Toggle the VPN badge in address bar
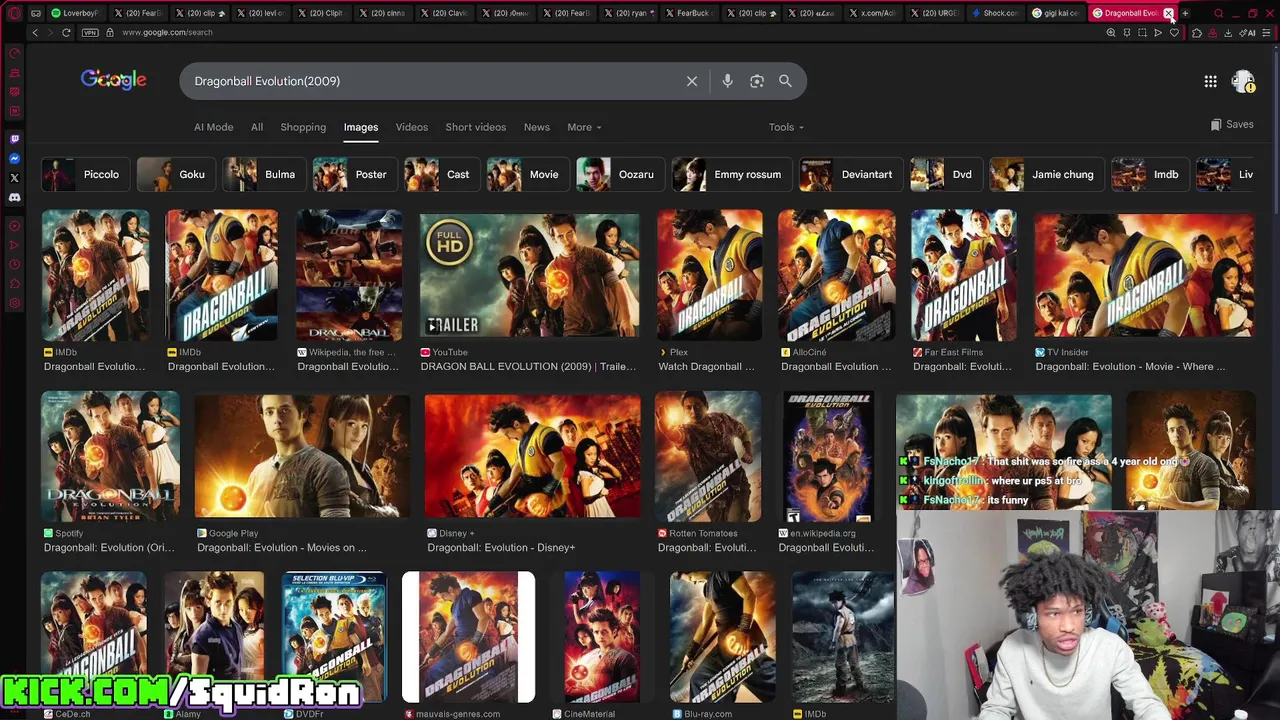 point(90,33)
